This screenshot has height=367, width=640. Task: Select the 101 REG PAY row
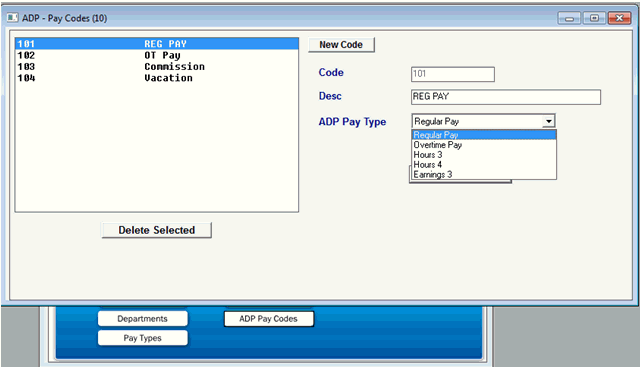(157, 44)
